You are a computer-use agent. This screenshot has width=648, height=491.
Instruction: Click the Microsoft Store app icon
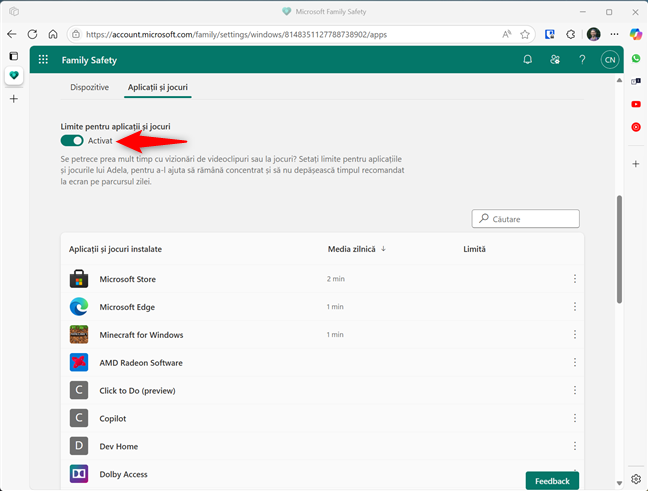tap(79, 279)
